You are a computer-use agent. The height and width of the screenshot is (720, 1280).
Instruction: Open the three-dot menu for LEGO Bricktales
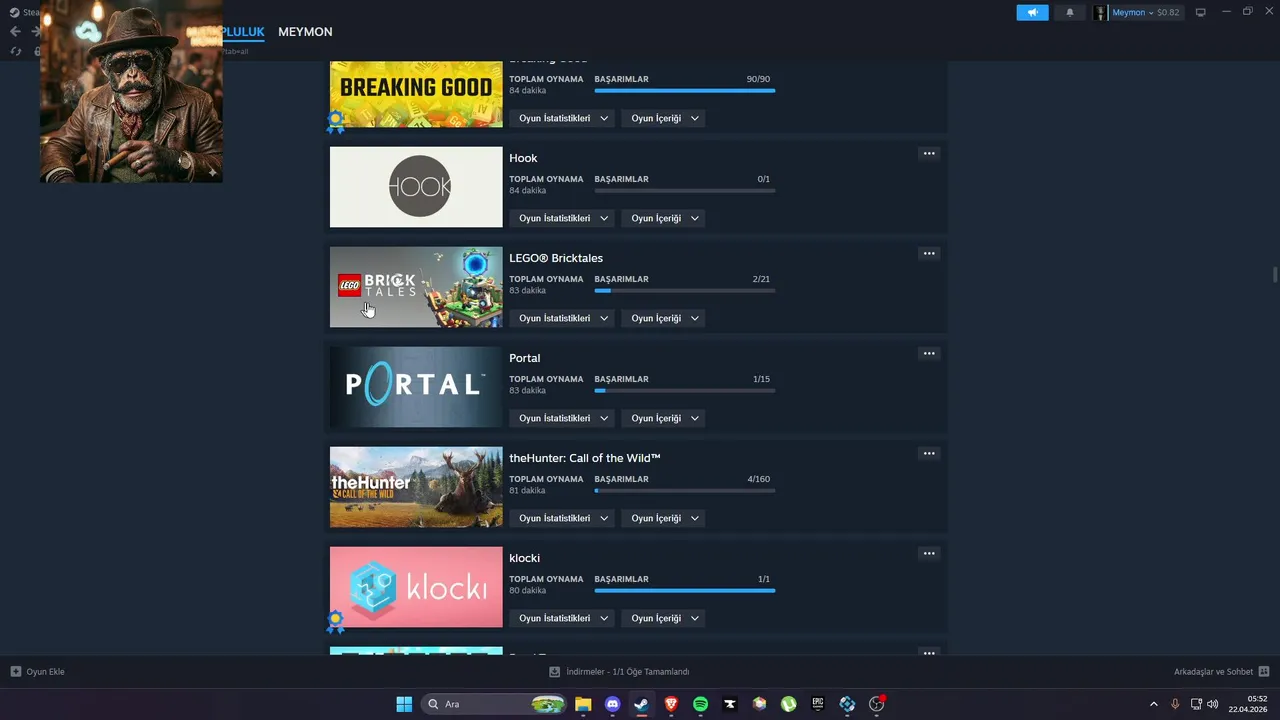click(929, 253)
